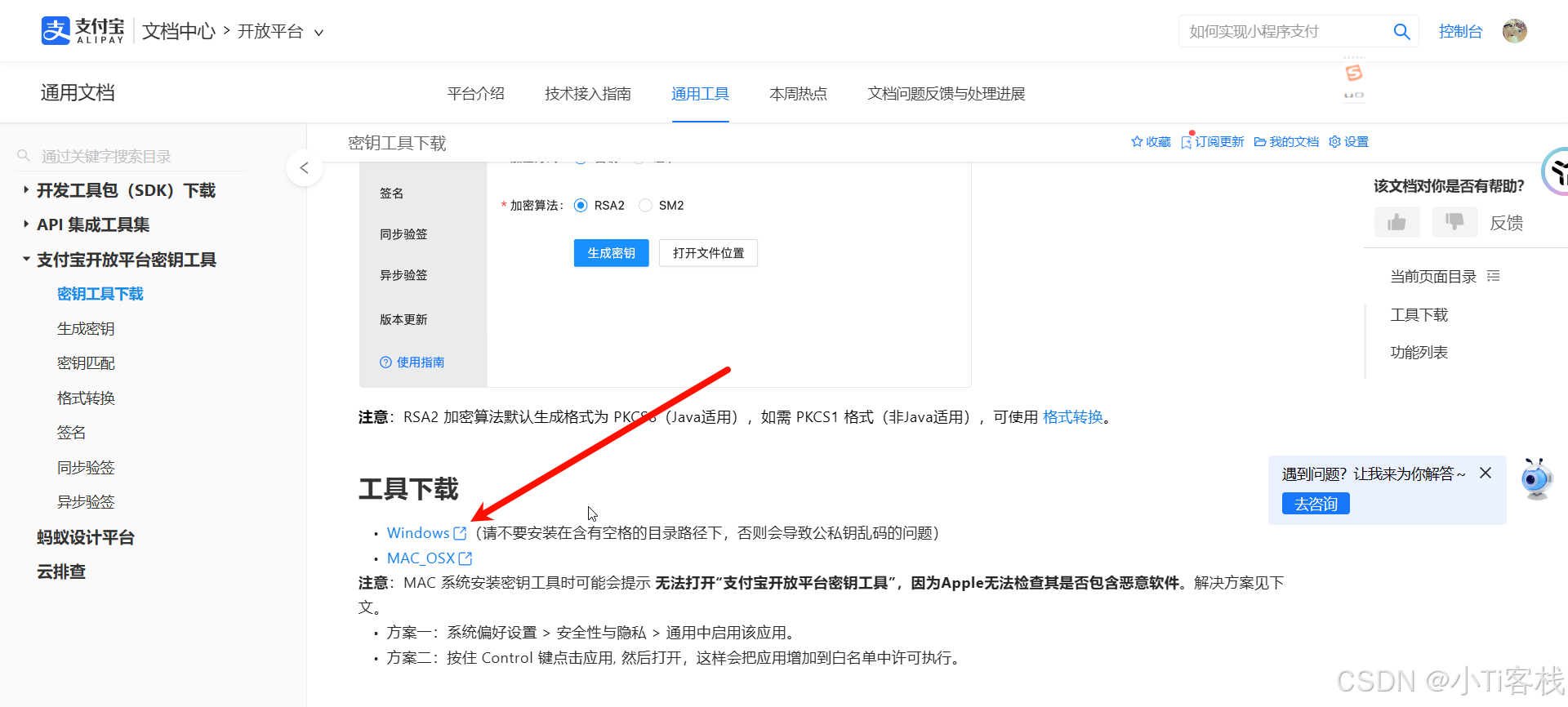Click the external link icon beside MAC_OSX
This screenshot has width=1568, height=707.
click(465, 558)
